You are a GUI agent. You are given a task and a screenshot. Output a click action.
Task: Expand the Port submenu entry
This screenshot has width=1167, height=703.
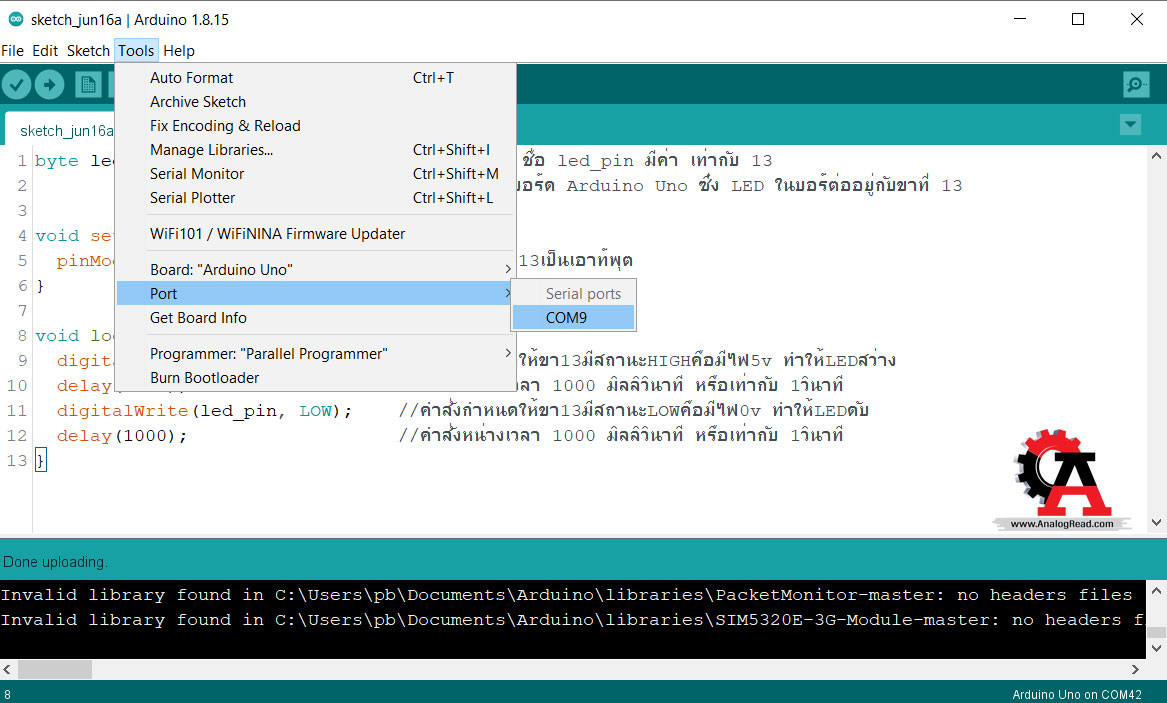(316, 293)
